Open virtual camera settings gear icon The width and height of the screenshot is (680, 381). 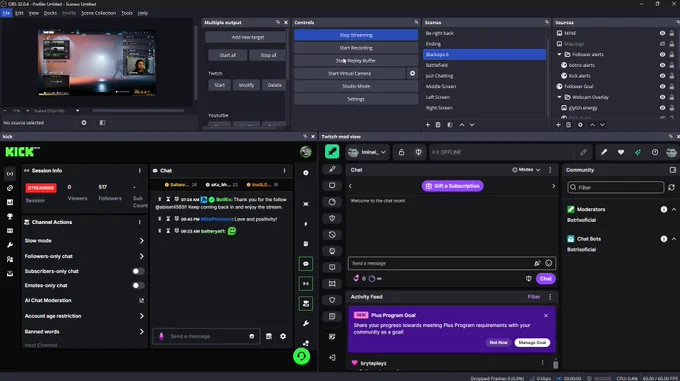[412, 73]
